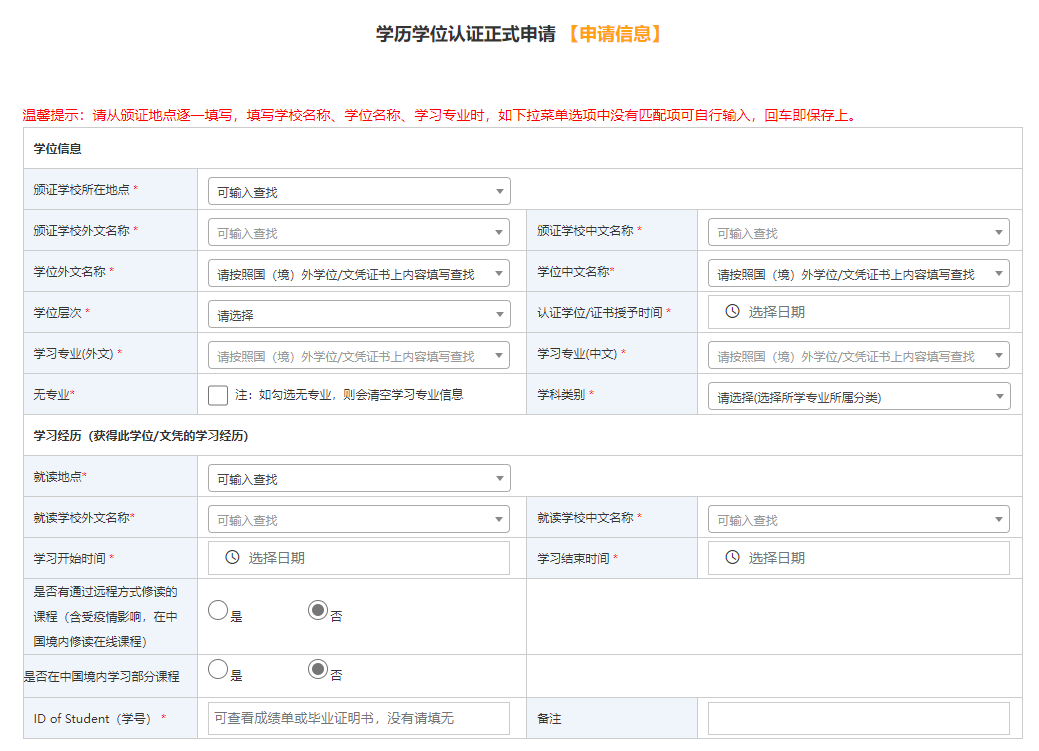This screenshot has height=751, width=1039.
Task: Open 就读地点 dropdown
Action: pyautogui.click(x=359, y=478)
